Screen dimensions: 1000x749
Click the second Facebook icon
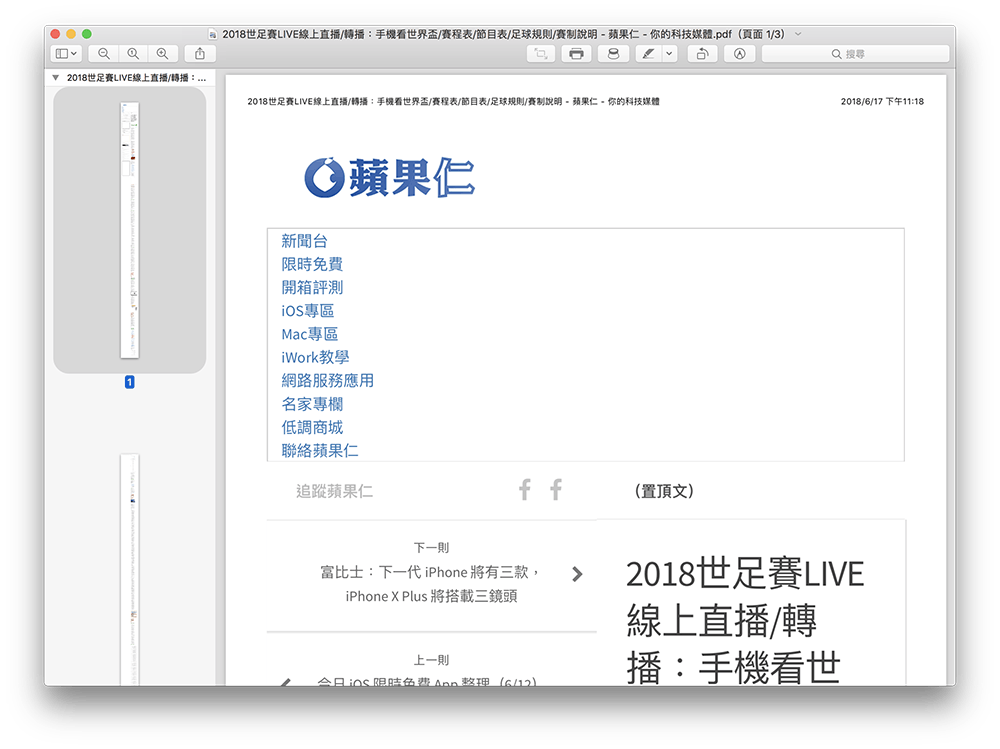555,489
